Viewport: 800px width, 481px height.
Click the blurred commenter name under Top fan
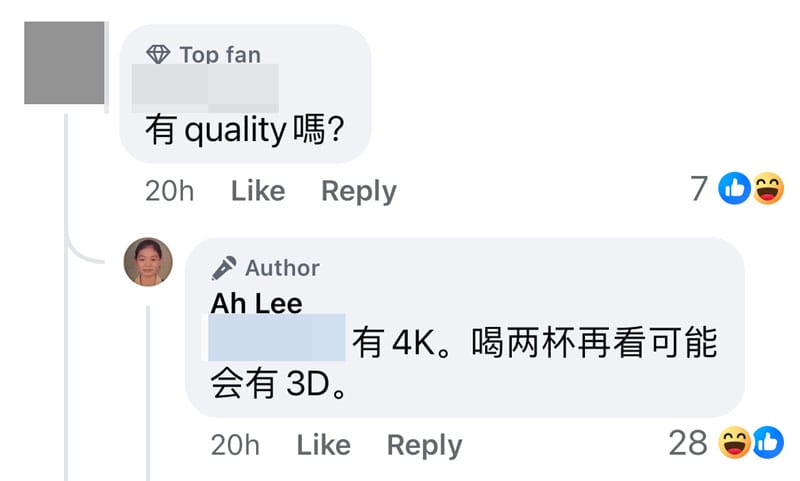click(x=205, y=88)
